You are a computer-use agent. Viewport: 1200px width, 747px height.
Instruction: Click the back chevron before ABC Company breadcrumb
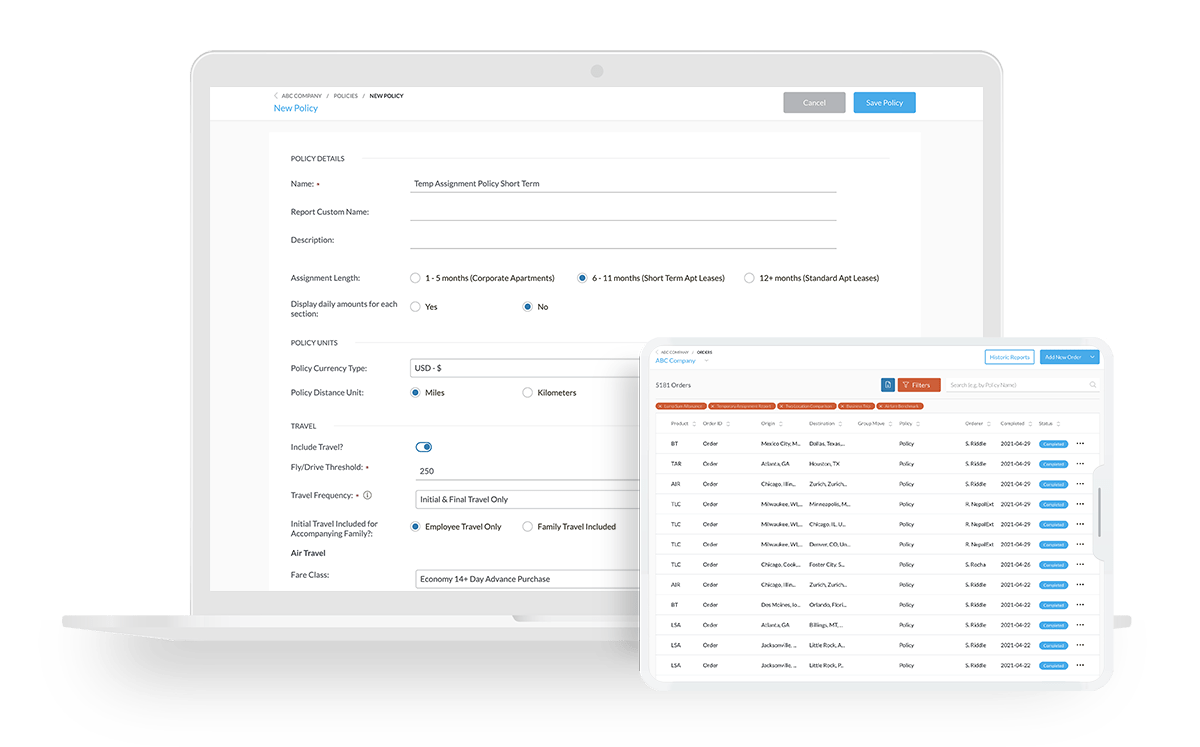[x=276, y=96]
